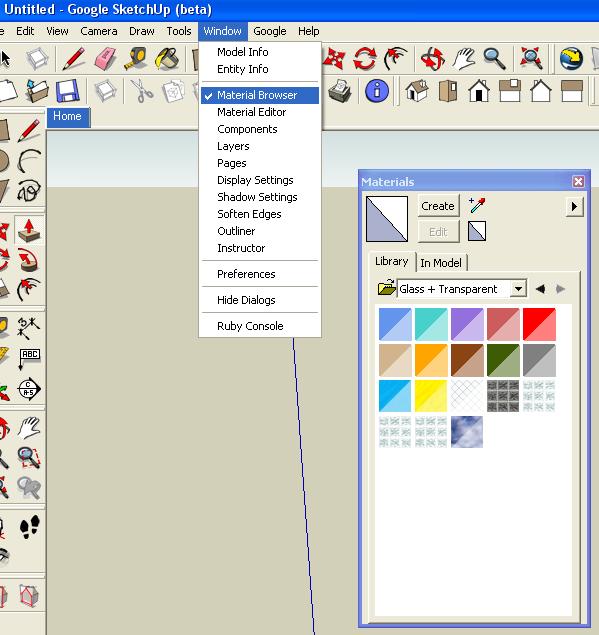The width and height of the screenshot is (599, 635).
Task: Click the Move tool red arrows icon
Action: tap(334, 59)
